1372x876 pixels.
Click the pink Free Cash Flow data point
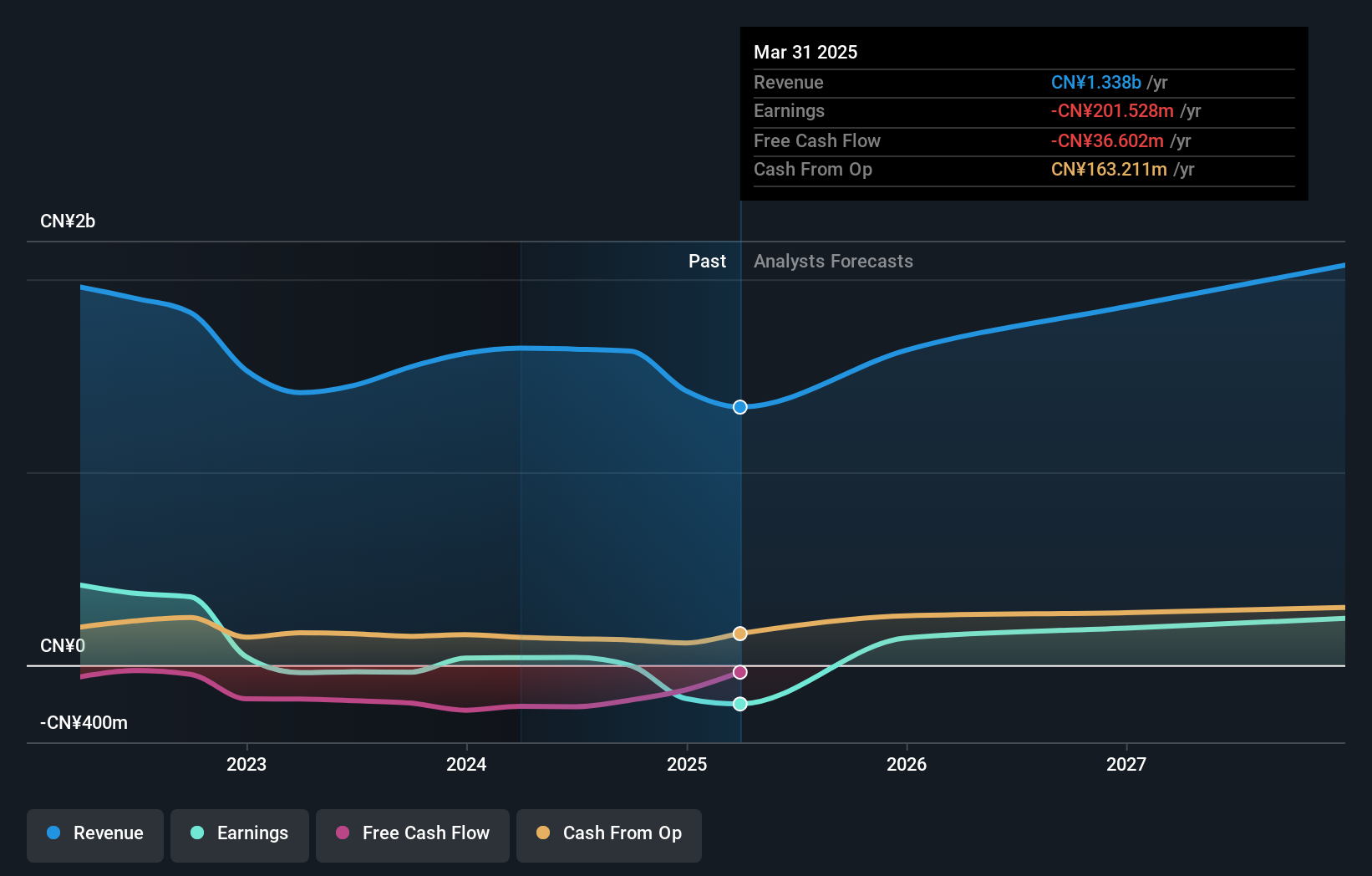pyautogui.click(x=740, y=672)
